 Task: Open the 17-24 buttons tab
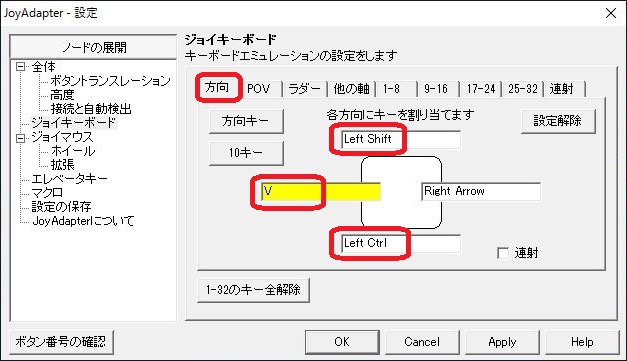click(481, 89)
